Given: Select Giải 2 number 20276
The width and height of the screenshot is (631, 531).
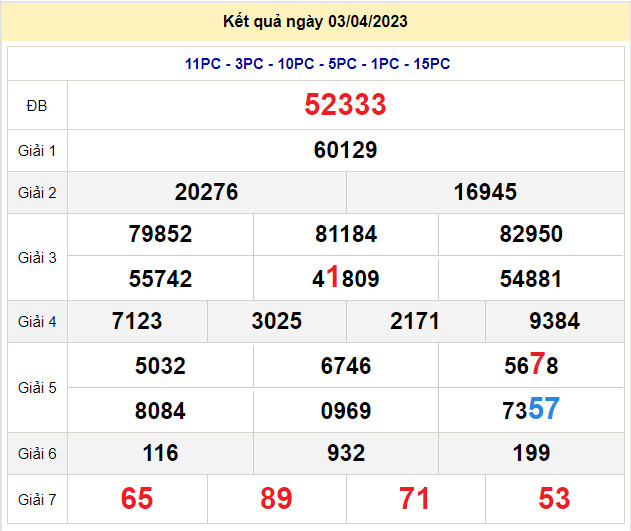Looking at the screenshot, I should 206,192.
